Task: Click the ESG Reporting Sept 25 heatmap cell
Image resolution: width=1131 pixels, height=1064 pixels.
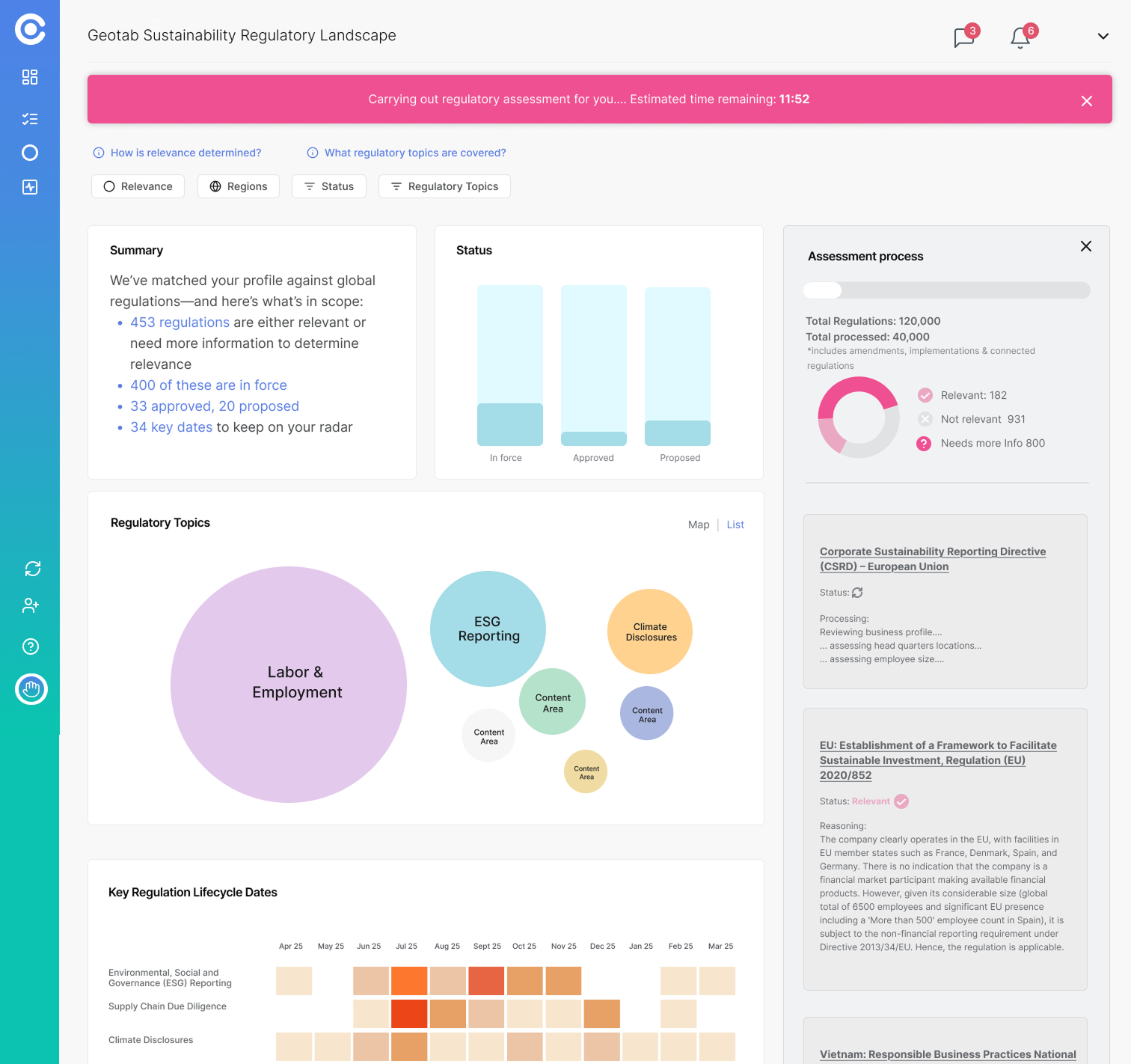Action: pyautogui.click(x=486, y=981)
